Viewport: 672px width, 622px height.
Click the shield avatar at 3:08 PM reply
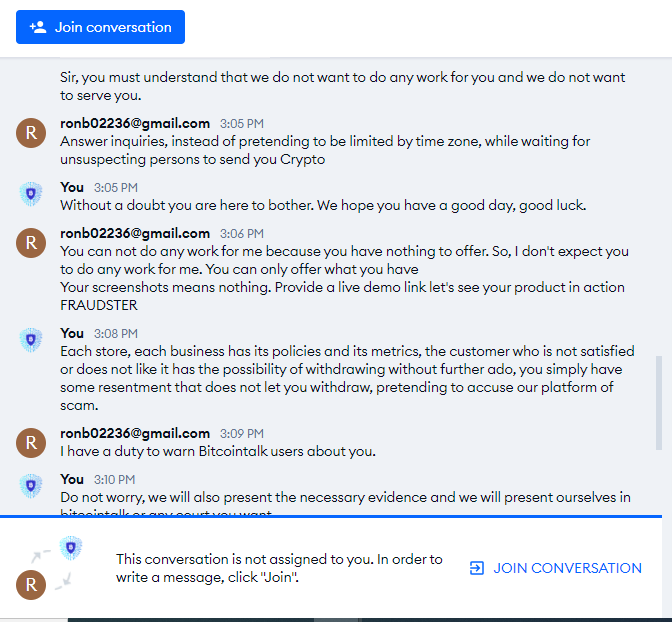[31, 340]
